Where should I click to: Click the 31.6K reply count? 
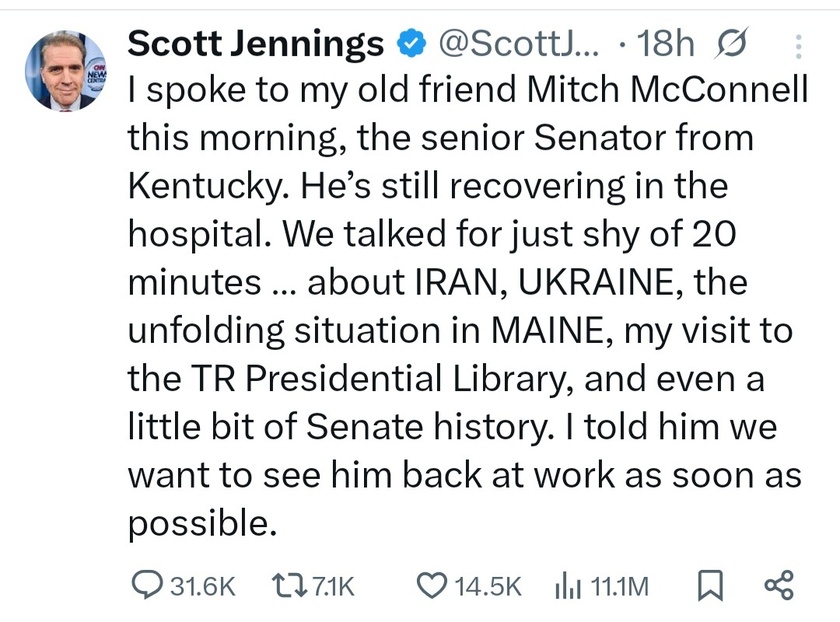point(202,586)
